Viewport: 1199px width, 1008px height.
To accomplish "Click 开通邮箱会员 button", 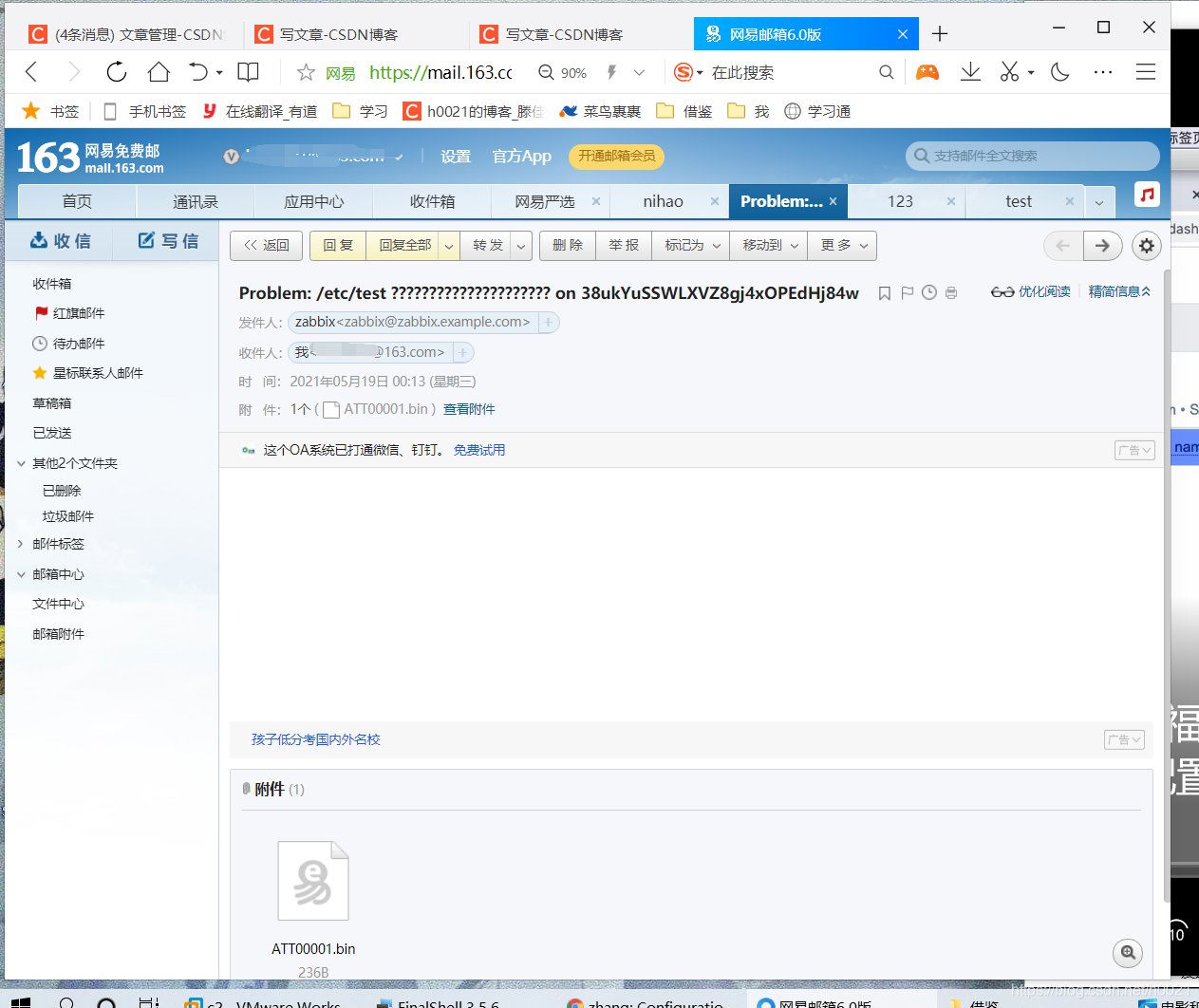I will click(x=617, y=156).
